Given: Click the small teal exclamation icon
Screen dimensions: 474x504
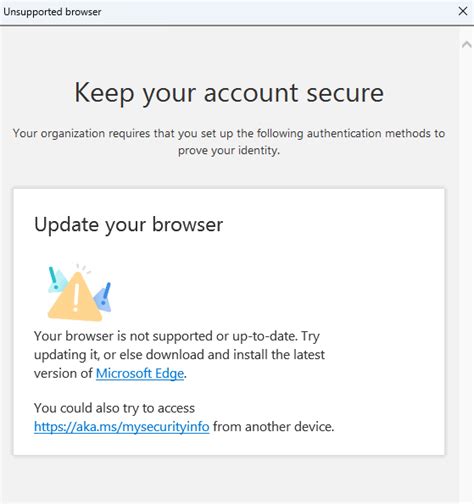Looking at the screenshot, I should [56, 279].
